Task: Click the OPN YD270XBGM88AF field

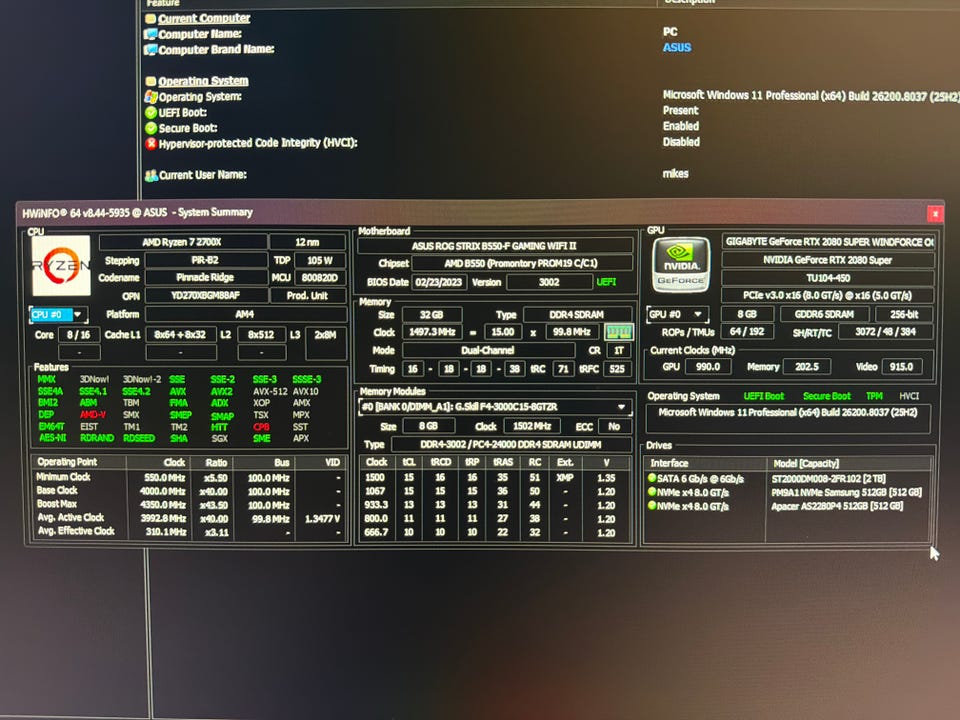Action: point(206,296)
